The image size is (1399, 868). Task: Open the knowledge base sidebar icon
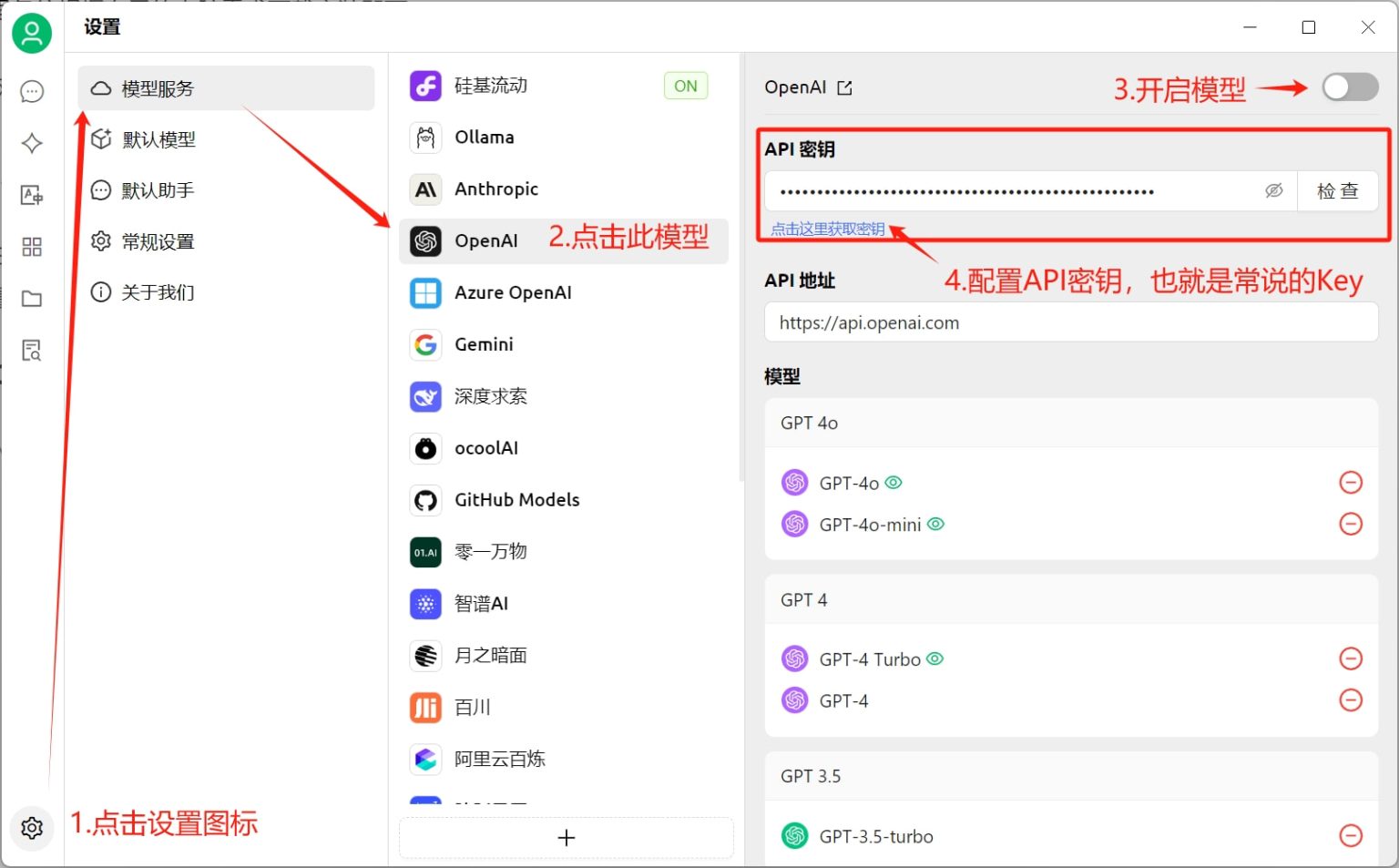[x=31, y=350]
